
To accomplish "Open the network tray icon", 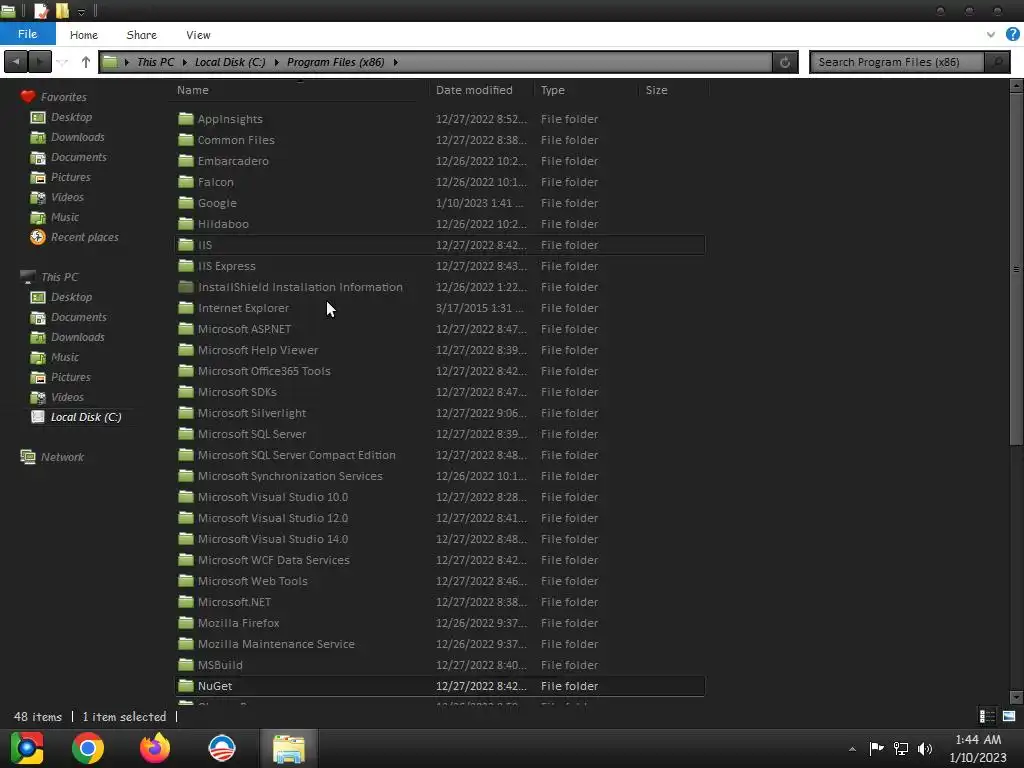I will 901,749.
